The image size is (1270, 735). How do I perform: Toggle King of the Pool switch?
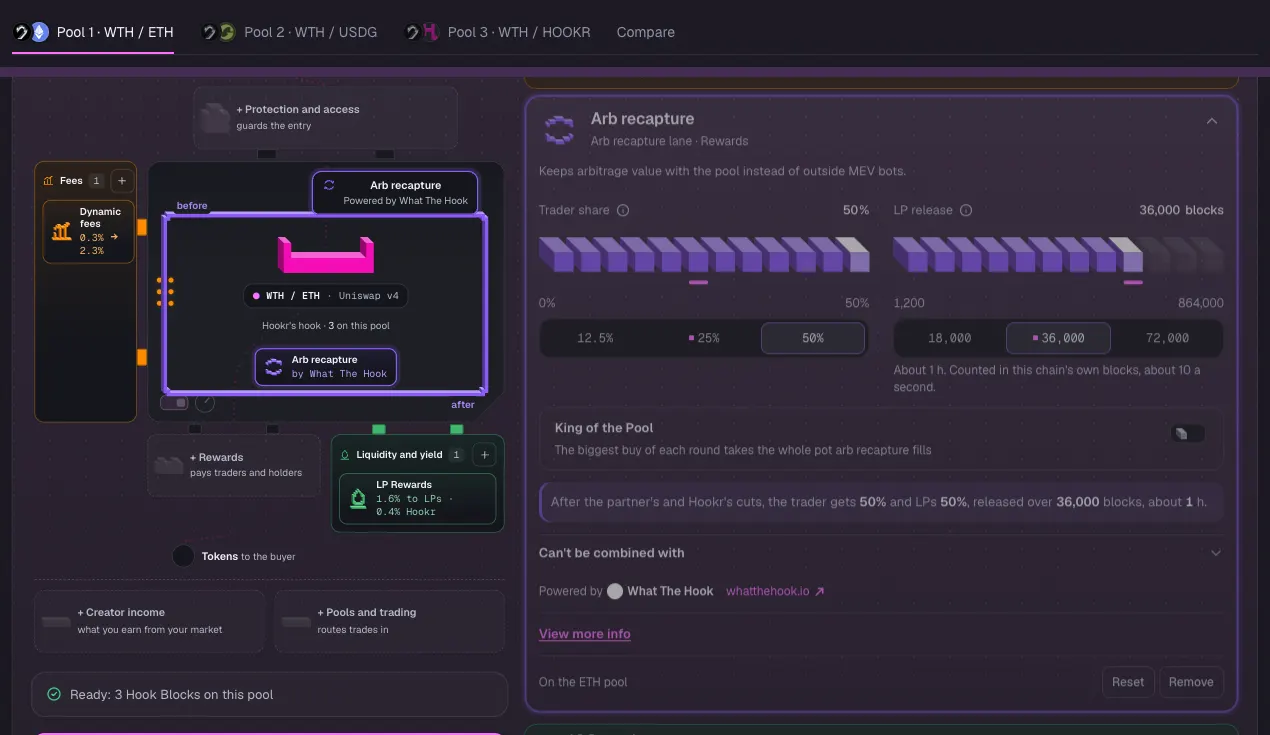tap(1187, 433)
